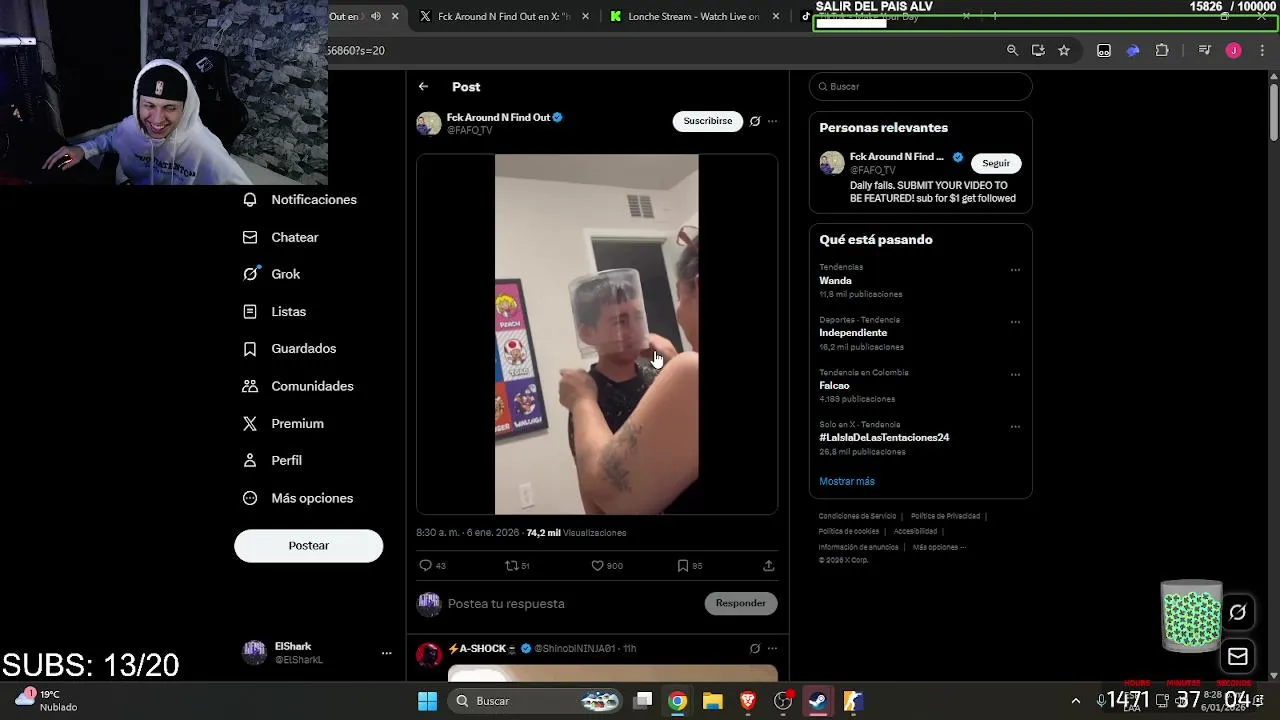Open Listas in the sidebar
The image size is (1280, 720).
click(x=275, y=312)
